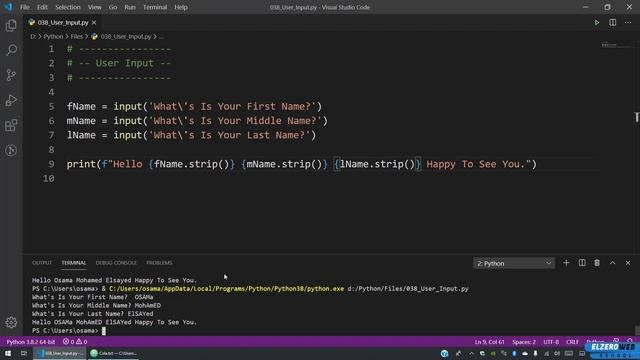This screenshot has width=640, height=360.
Task: Click on 'lName' variable on line 7
Action: (x=81, y=135)
